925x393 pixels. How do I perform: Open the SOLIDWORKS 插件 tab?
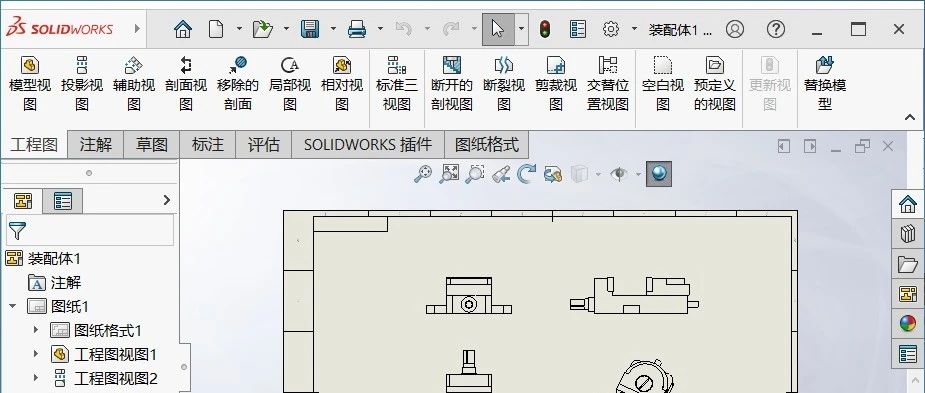(x=368, y=145)
